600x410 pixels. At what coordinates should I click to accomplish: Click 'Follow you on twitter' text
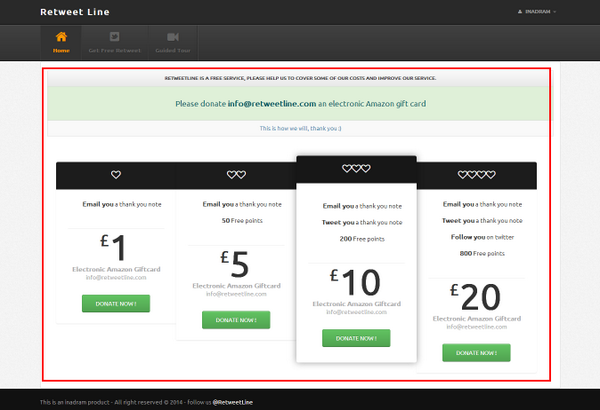tap(482, 237)
